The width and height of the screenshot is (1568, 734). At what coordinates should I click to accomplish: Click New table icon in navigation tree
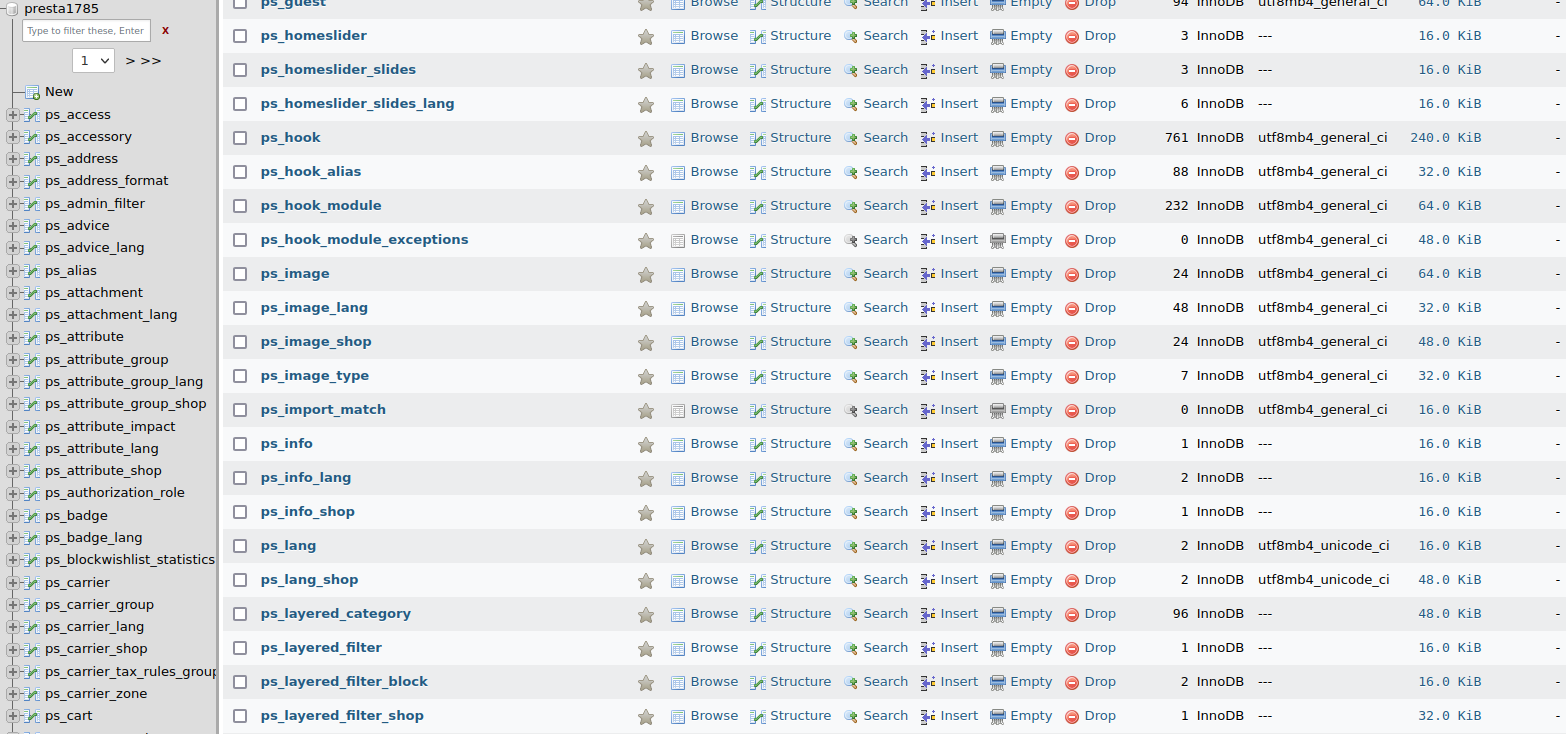[32, 92]
